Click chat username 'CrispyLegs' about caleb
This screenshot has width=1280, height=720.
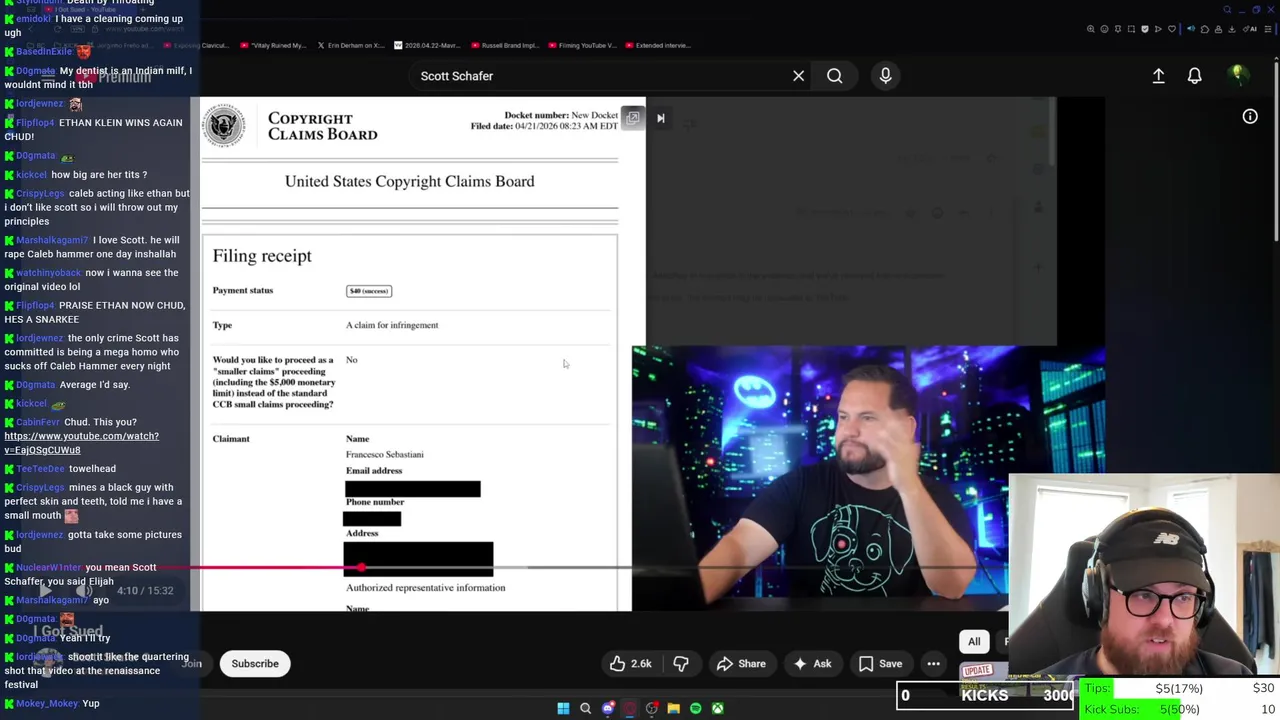coord(40,193)
